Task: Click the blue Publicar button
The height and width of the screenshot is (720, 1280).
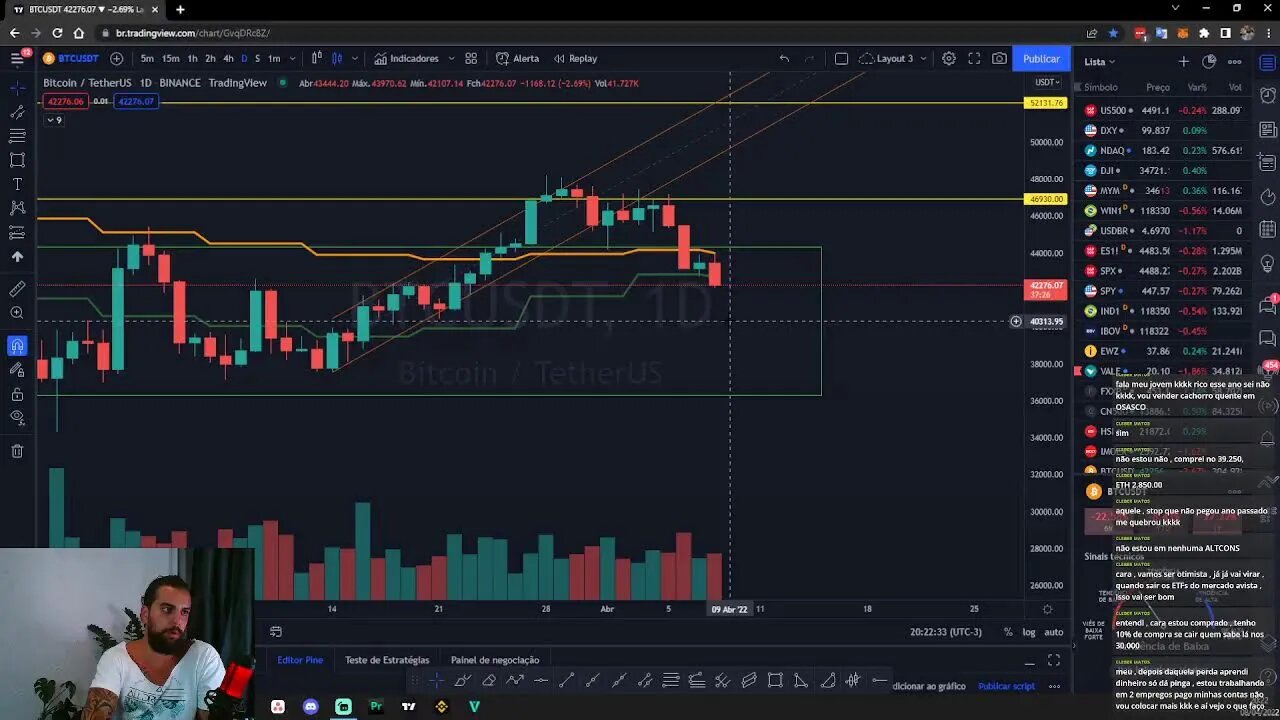Action: click(1041, 58)
